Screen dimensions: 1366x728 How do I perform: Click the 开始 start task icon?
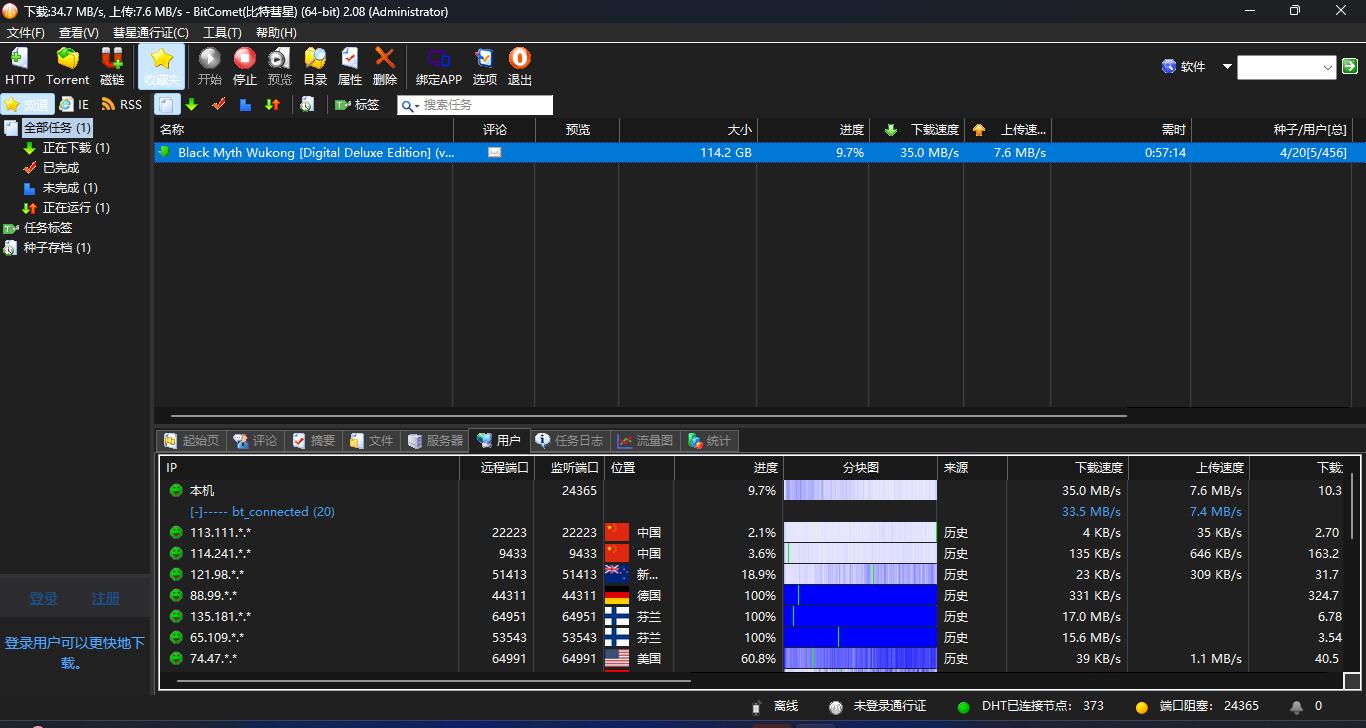coord(210,66)
